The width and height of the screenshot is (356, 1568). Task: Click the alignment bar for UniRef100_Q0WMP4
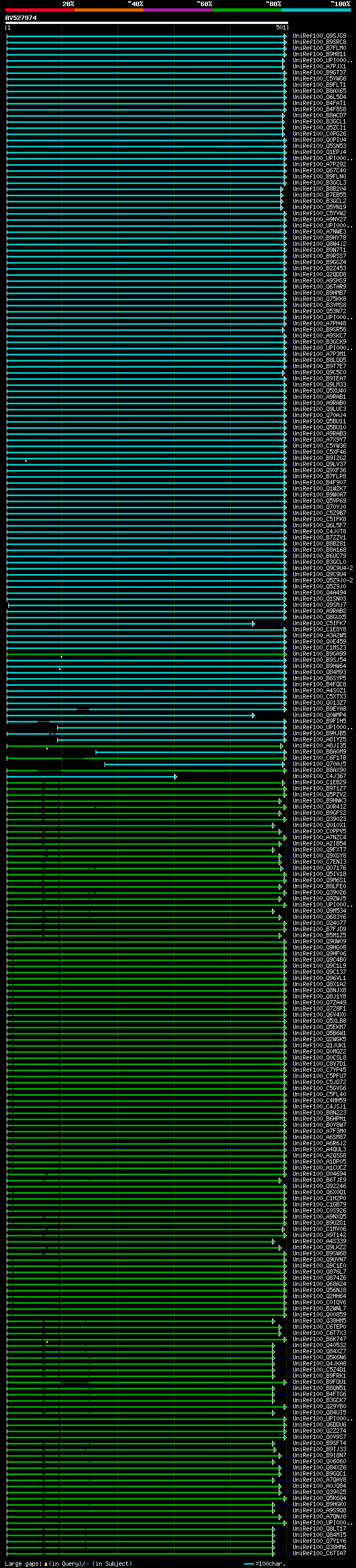[131, 715]
